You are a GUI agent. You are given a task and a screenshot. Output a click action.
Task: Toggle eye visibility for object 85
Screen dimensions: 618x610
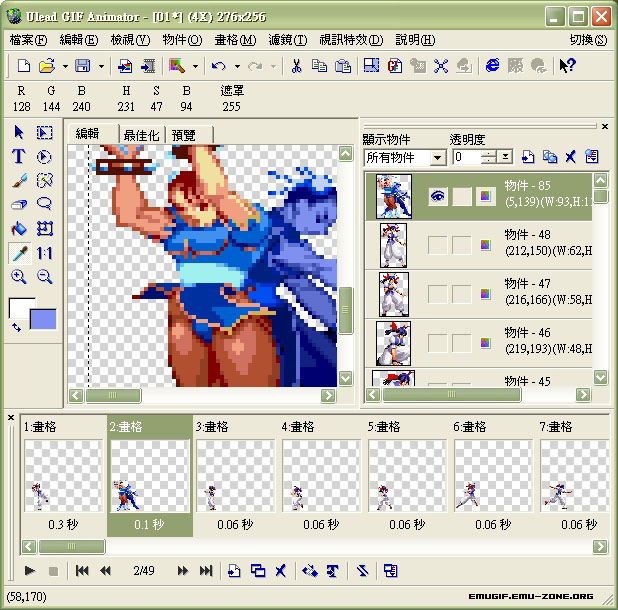tap(438, 196)
